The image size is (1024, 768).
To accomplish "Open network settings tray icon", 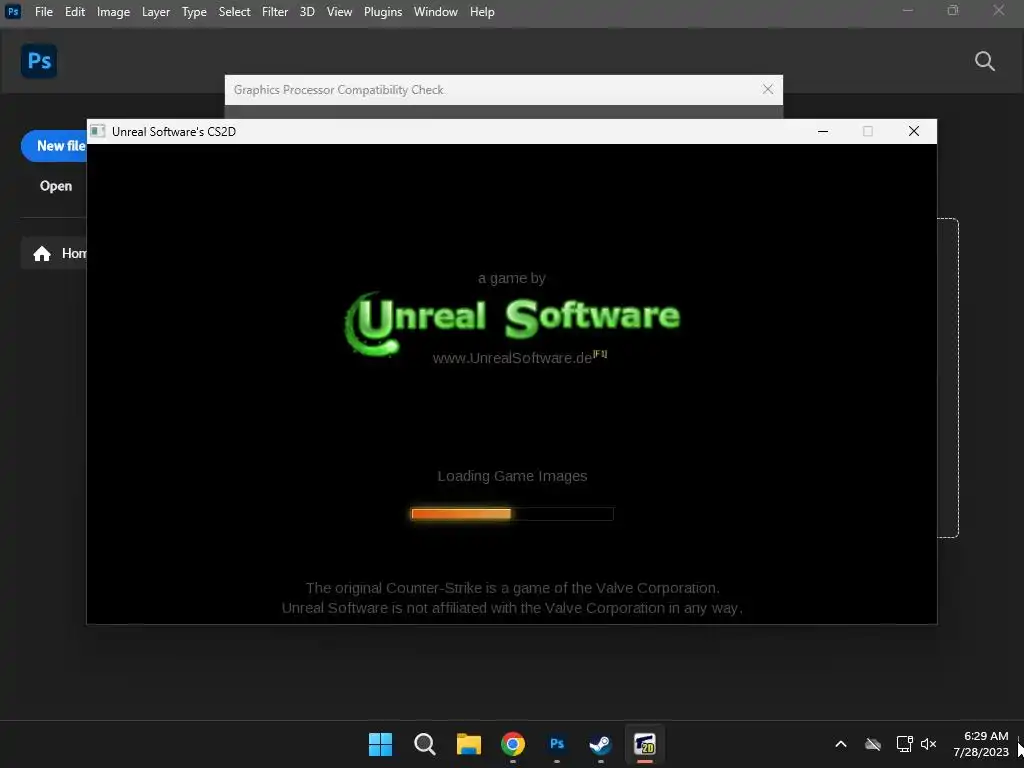I will point(904,744).
